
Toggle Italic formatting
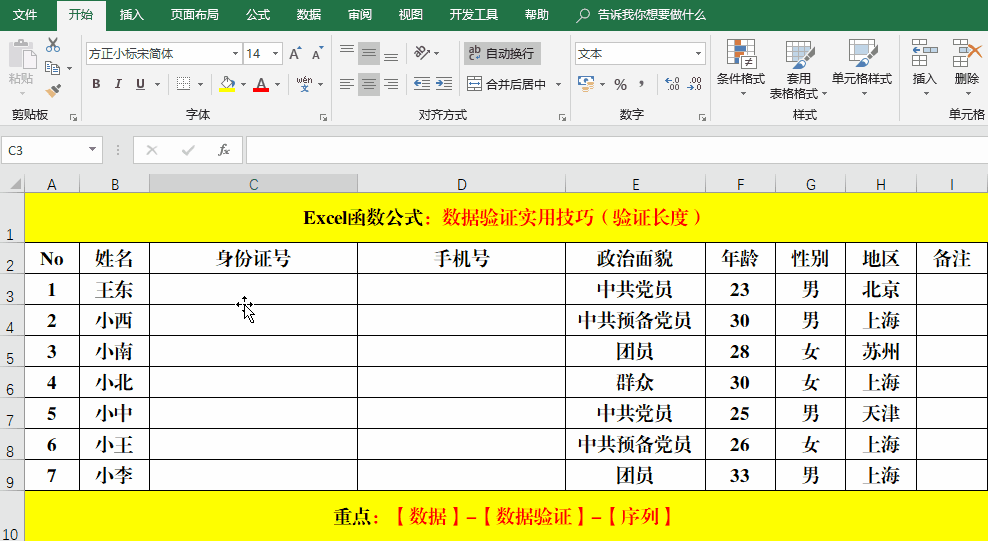tap(118, 85)
